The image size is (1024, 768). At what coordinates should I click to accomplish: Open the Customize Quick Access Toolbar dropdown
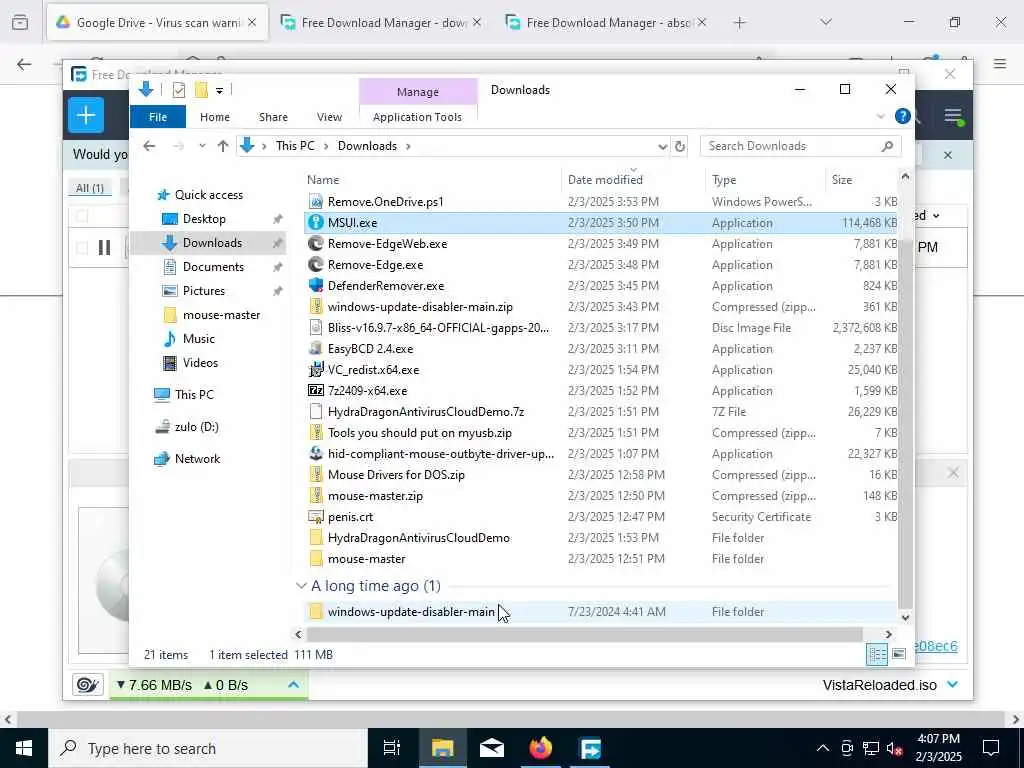click(219, 90)
